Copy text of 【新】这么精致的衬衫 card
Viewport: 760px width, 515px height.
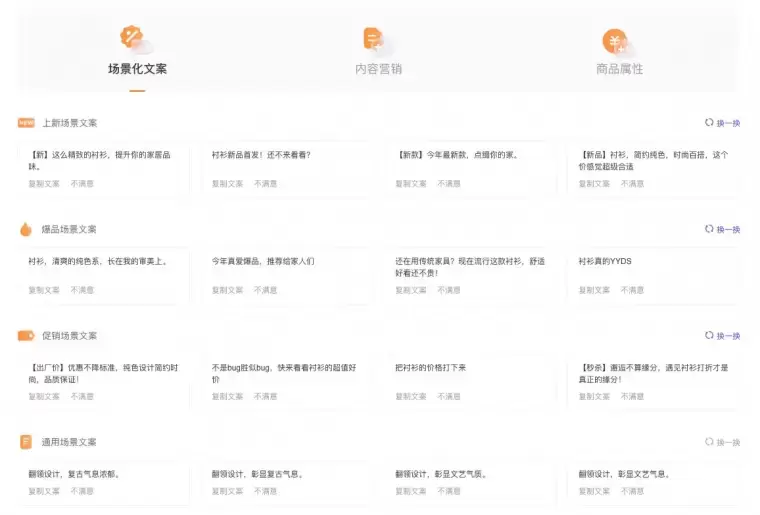click(44, 184)
